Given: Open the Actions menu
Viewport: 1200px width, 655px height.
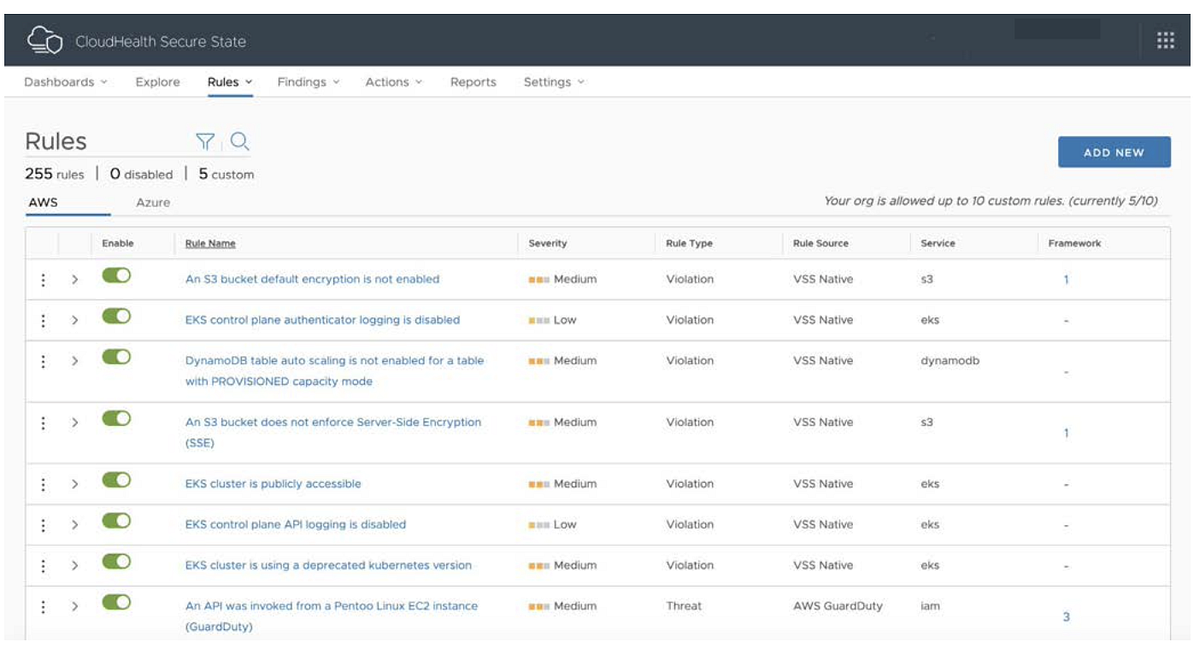Looking at the screenshot, I should pyautogui.click(x=394, y=82).
